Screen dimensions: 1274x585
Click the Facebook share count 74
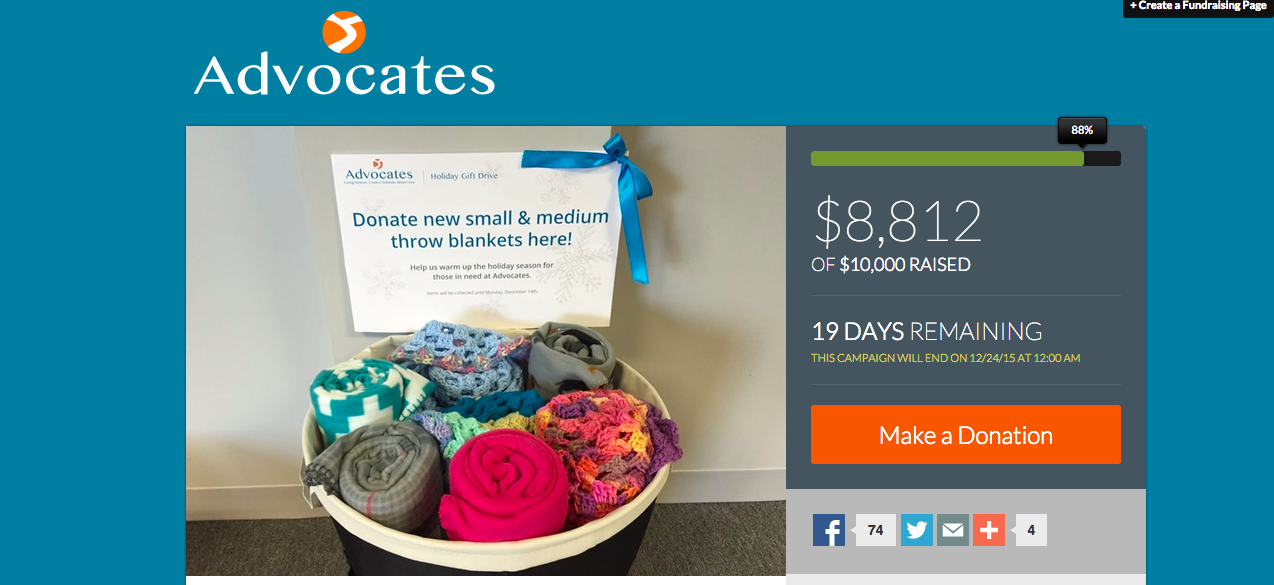pos(875,530)
